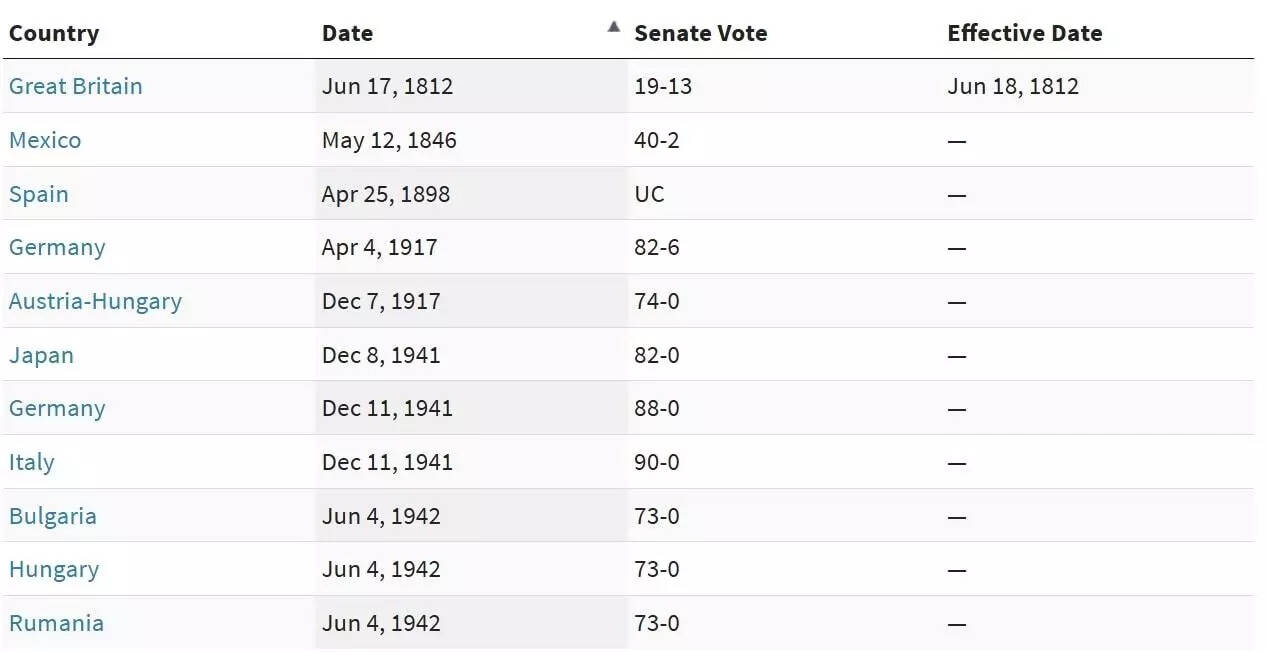Sort table by the Country column header
1267x652 pixels.
[55, 33]
